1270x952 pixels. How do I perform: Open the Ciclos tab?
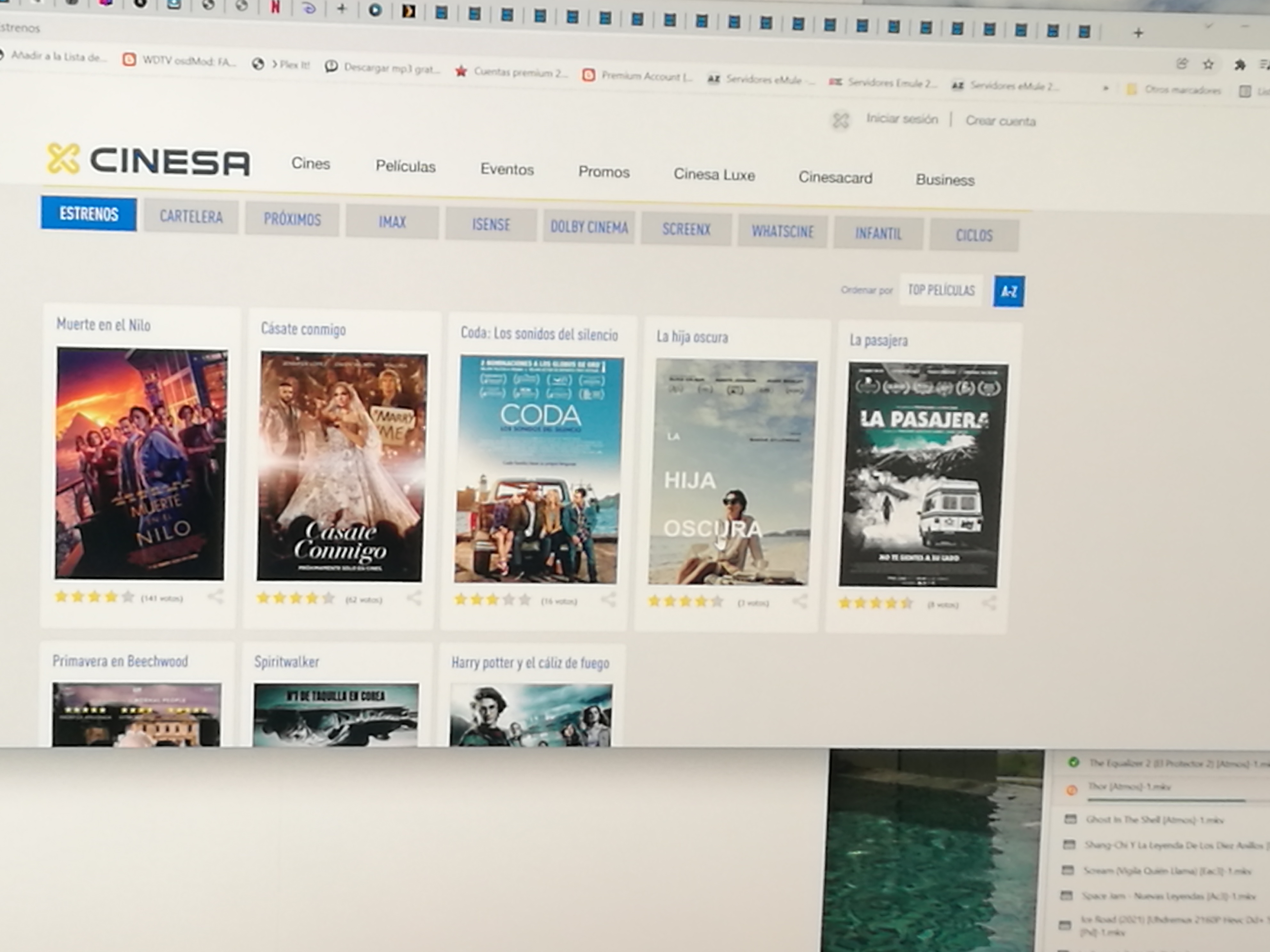[x=974, y=235]
